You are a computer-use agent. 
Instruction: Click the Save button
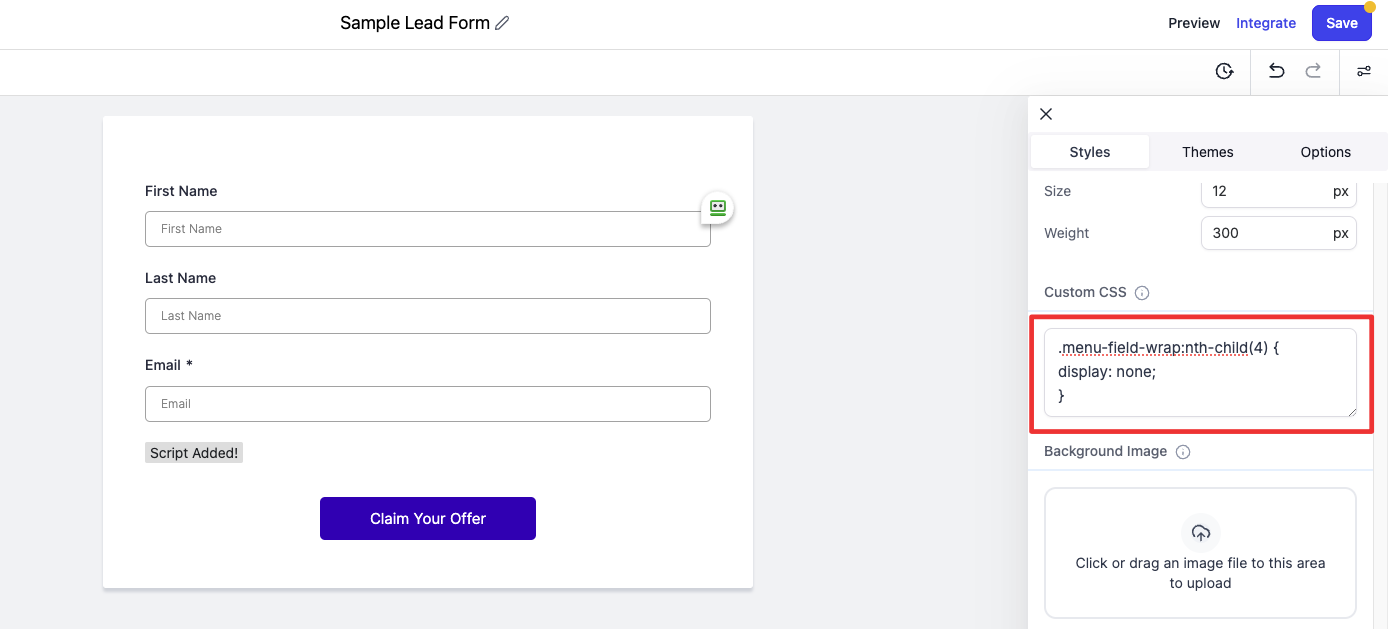click(1341, 23)
